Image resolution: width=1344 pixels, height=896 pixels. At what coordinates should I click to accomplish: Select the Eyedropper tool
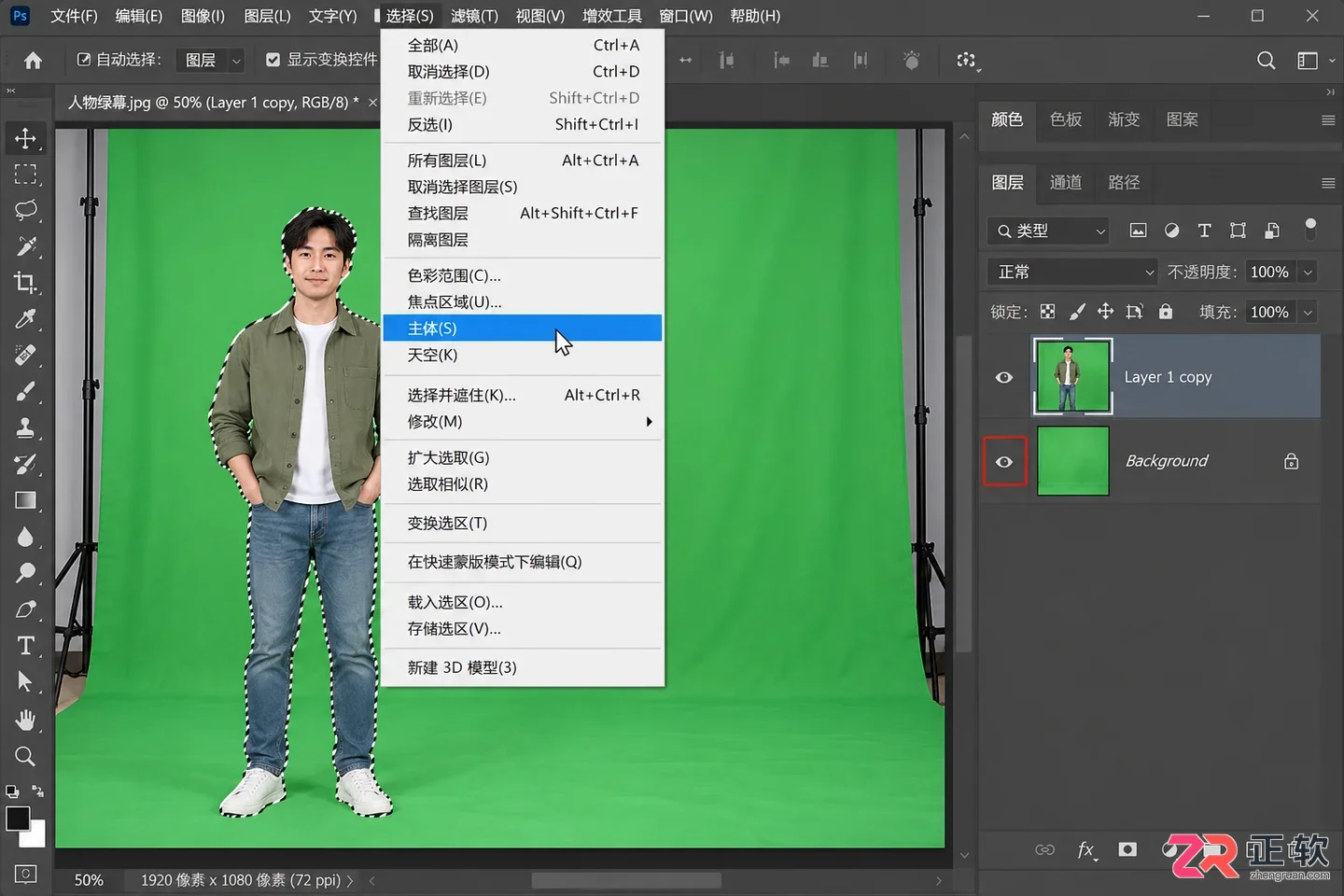[25, 319]
